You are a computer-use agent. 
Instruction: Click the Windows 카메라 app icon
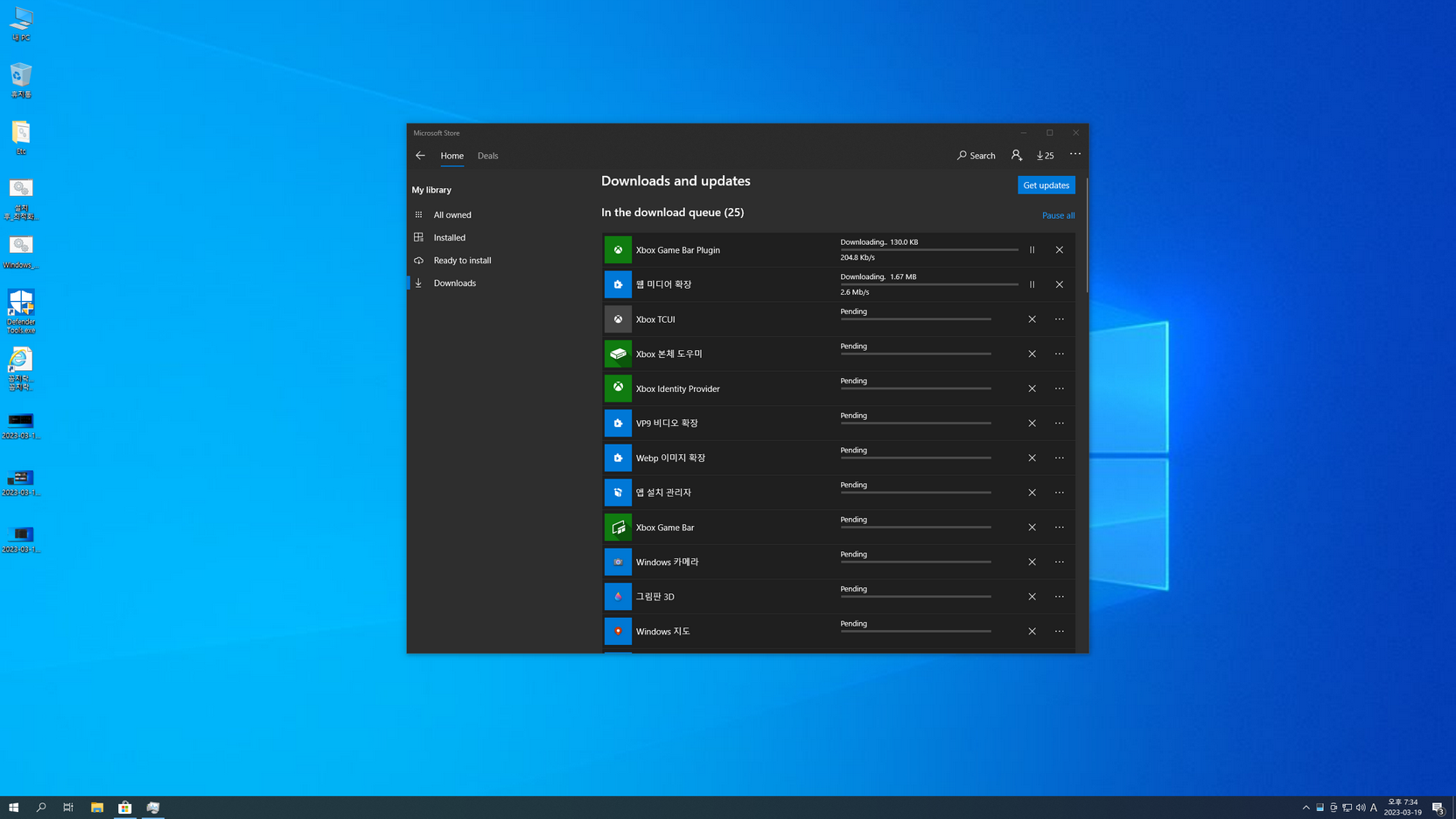pyautogui.click(x=618, y=562)
